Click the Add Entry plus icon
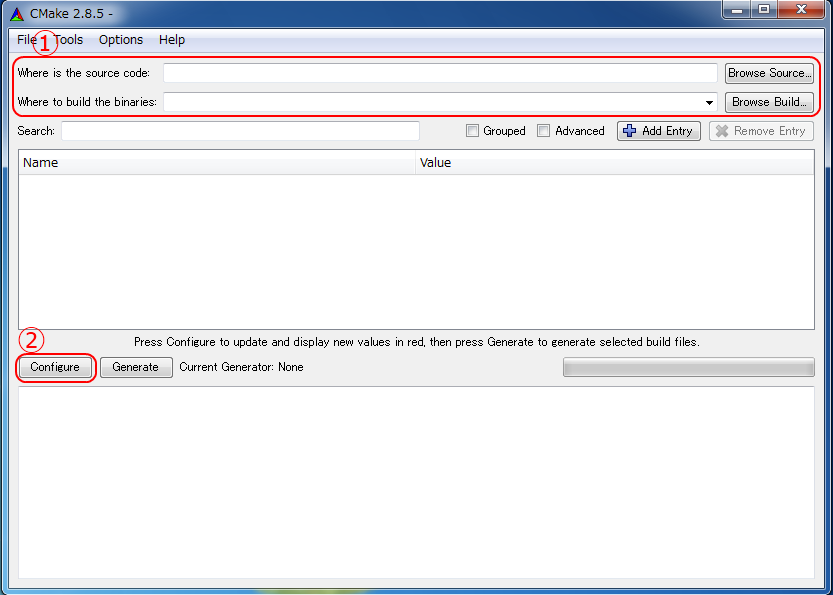The height and width of the screenshot is (595, 833). [631, 130]
